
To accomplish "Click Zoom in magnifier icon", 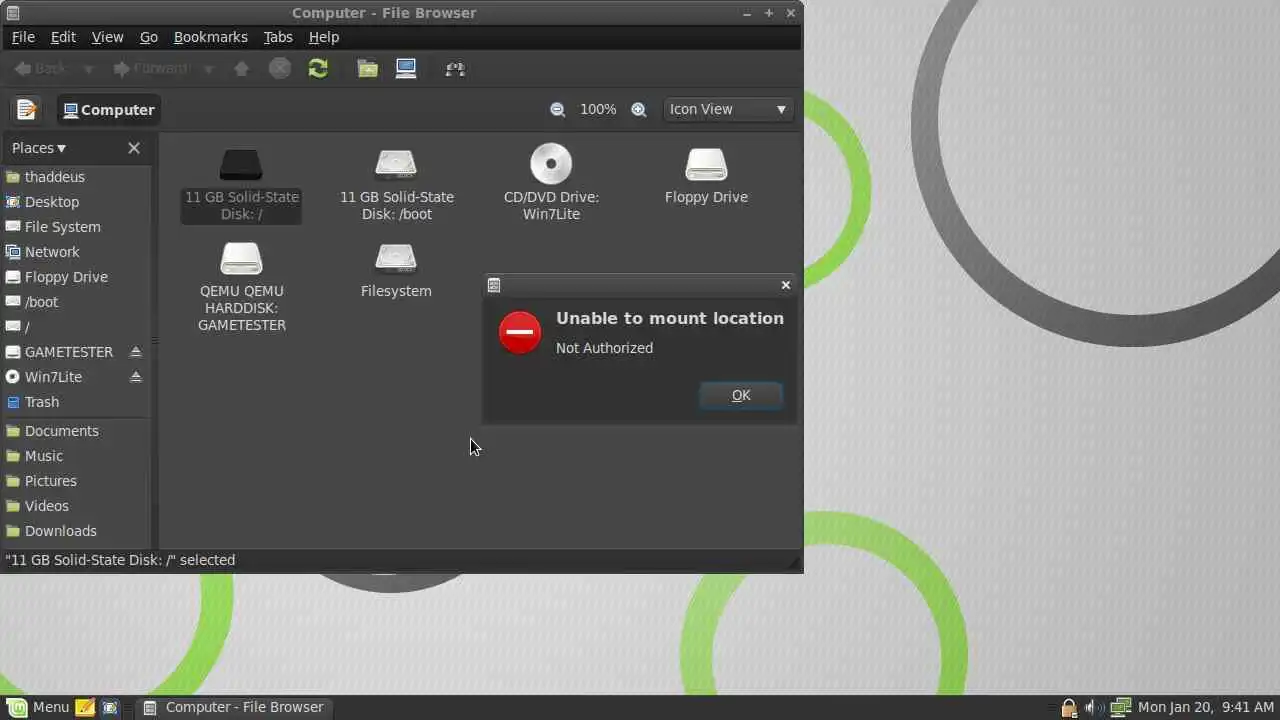I will point(639,109).
